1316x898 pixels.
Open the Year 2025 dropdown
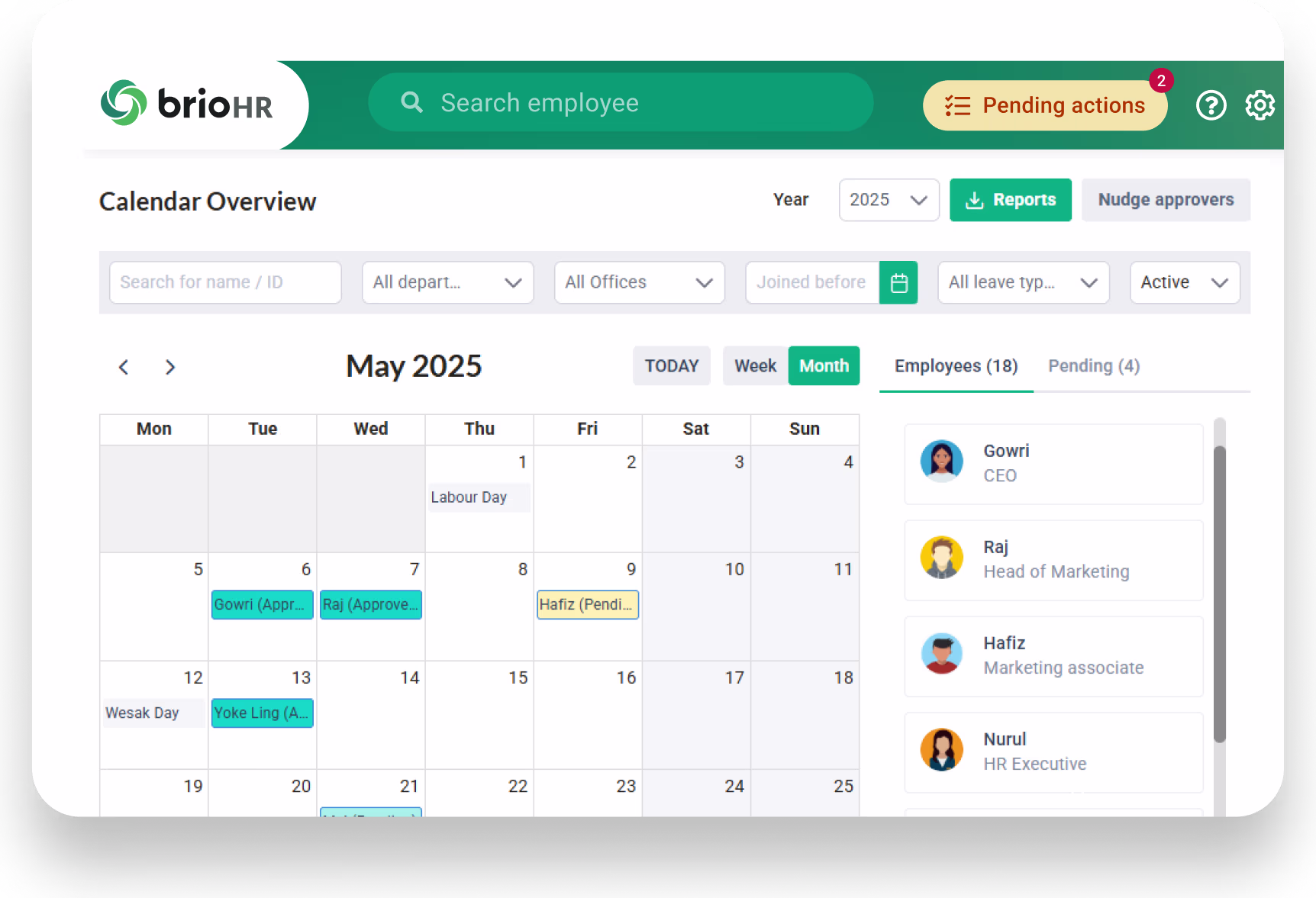click(889, 200)
